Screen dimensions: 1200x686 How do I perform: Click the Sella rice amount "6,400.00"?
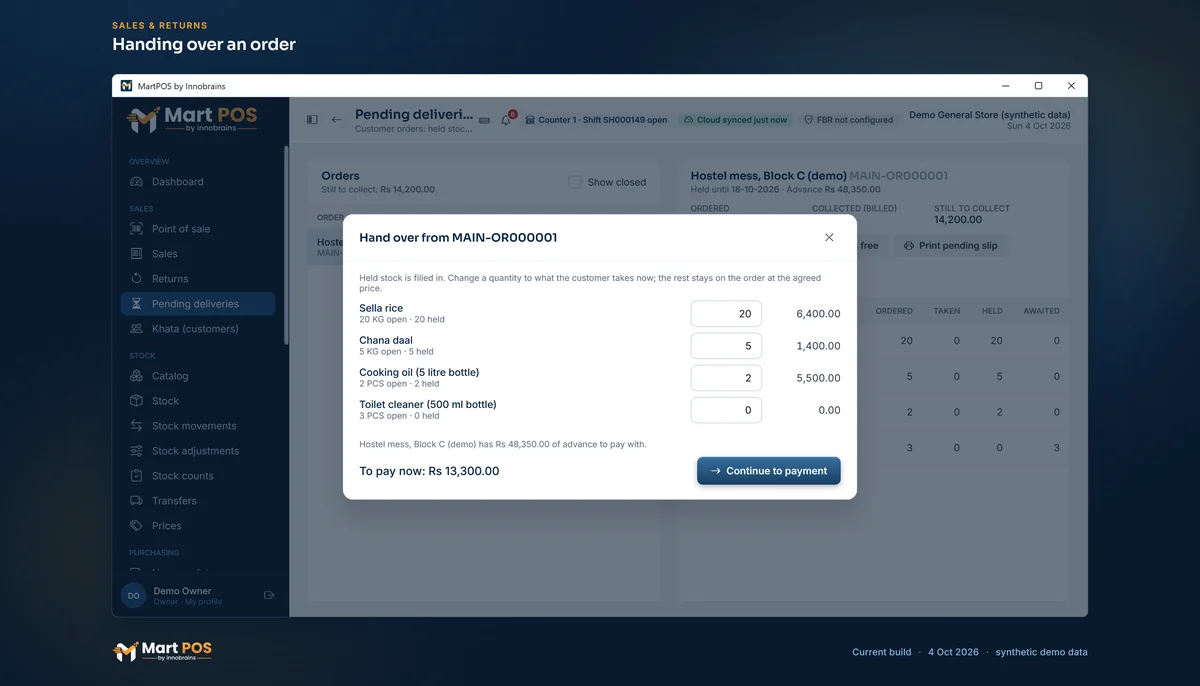(x=819, y=314)
